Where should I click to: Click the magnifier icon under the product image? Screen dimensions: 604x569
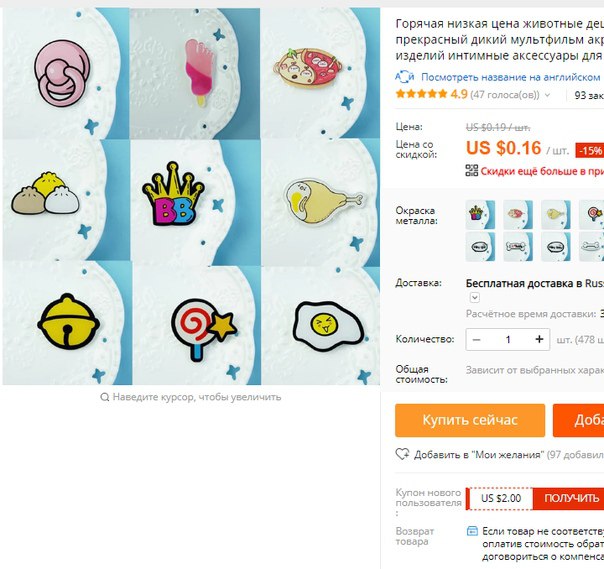pyautogui.click(x=104, y=397)
